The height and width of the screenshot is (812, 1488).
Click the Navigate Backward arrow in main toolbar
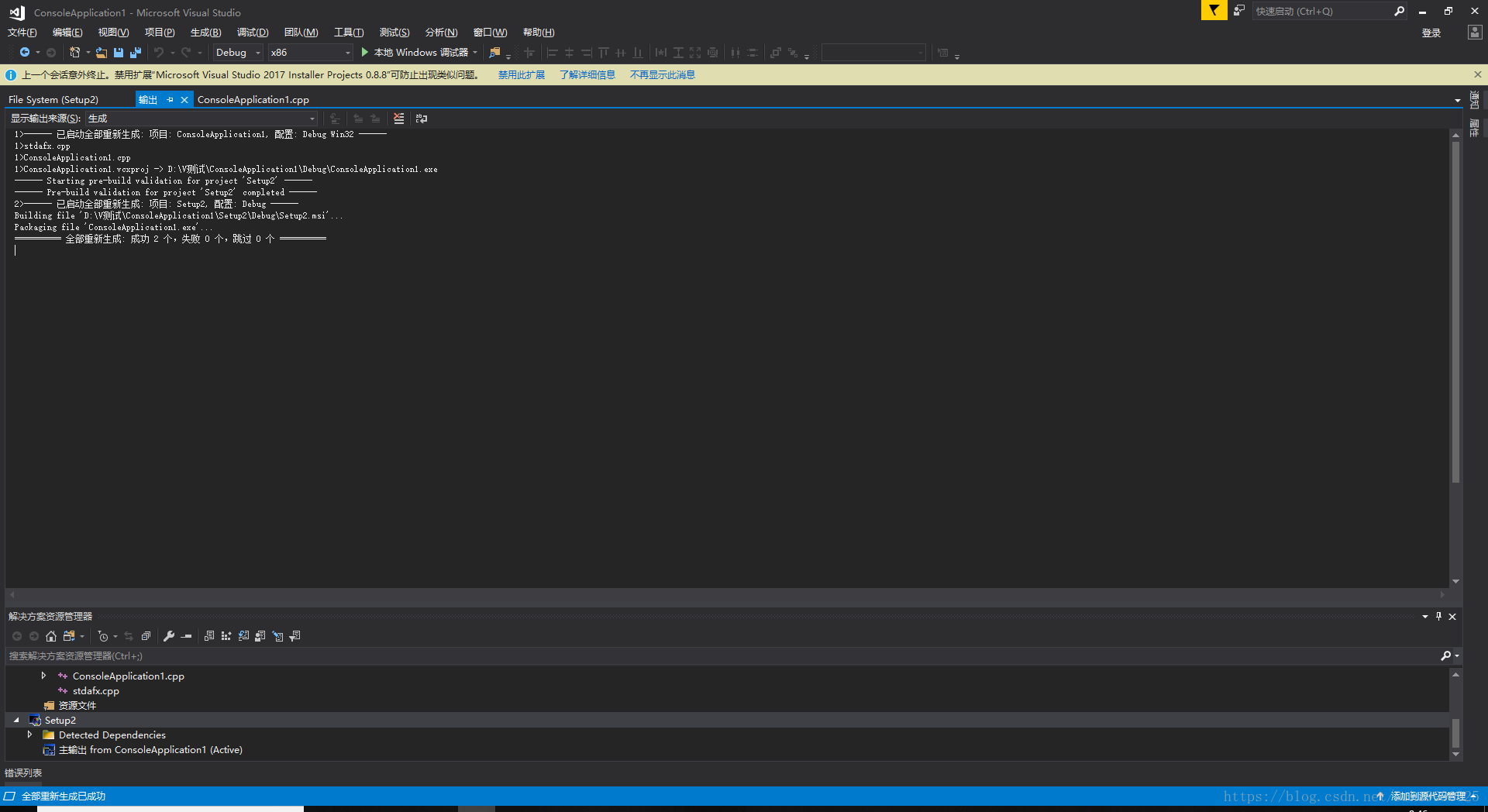(x=25, y=53)
